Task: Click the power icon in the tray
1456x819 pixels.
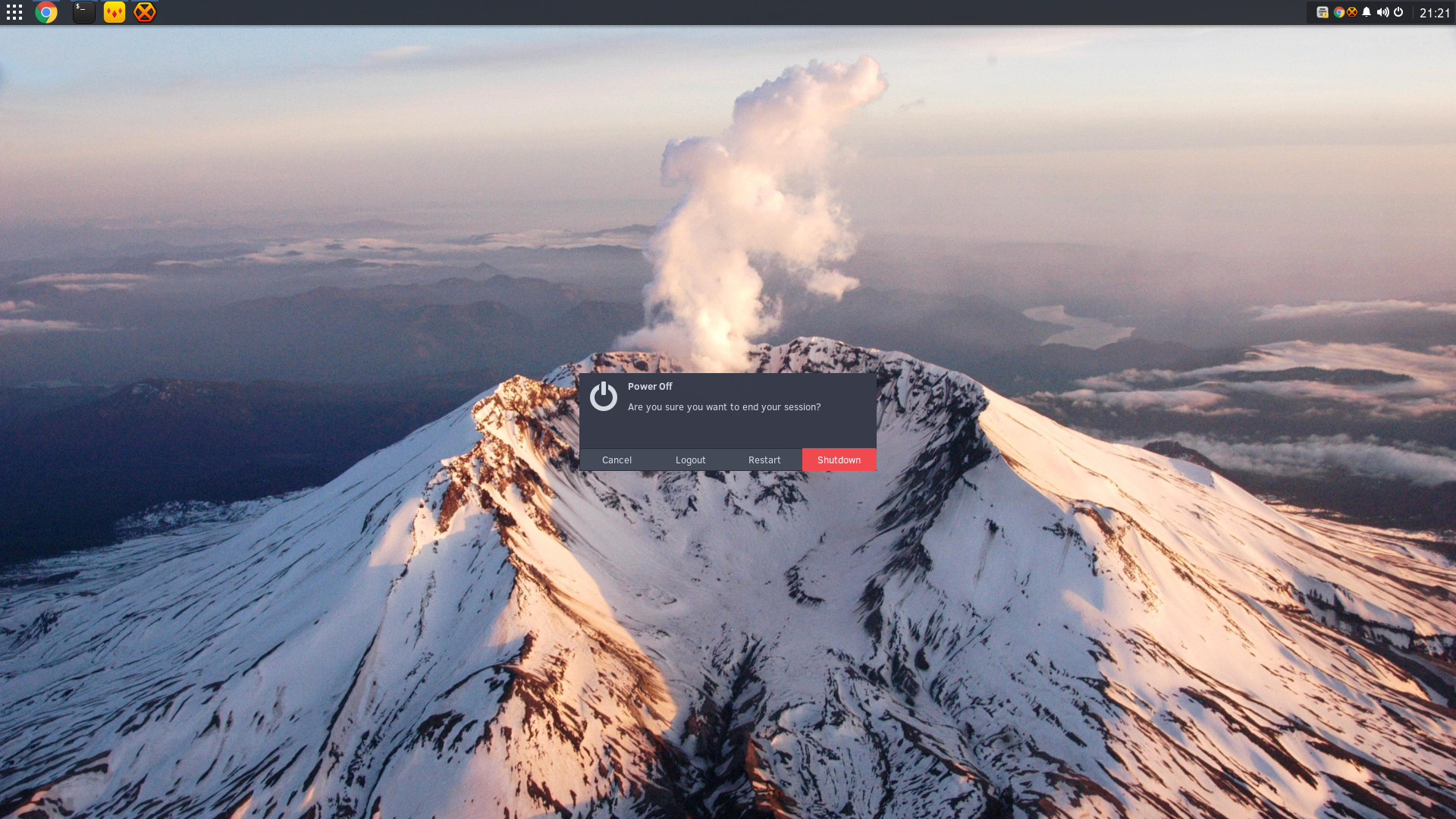Action: (x=1398, y=12)
